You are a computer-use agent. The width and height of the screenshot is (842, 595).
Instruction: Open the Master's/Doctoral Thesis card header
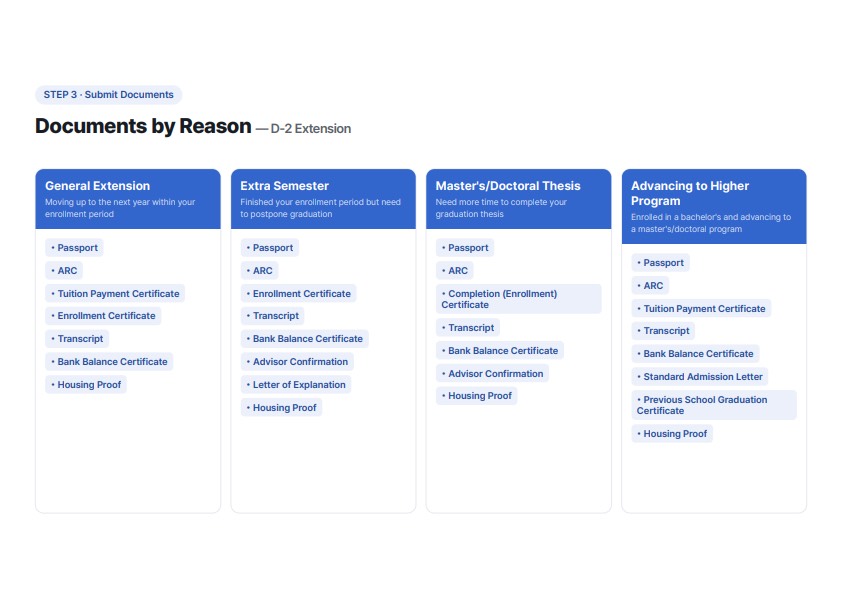[x=519, y=199]
